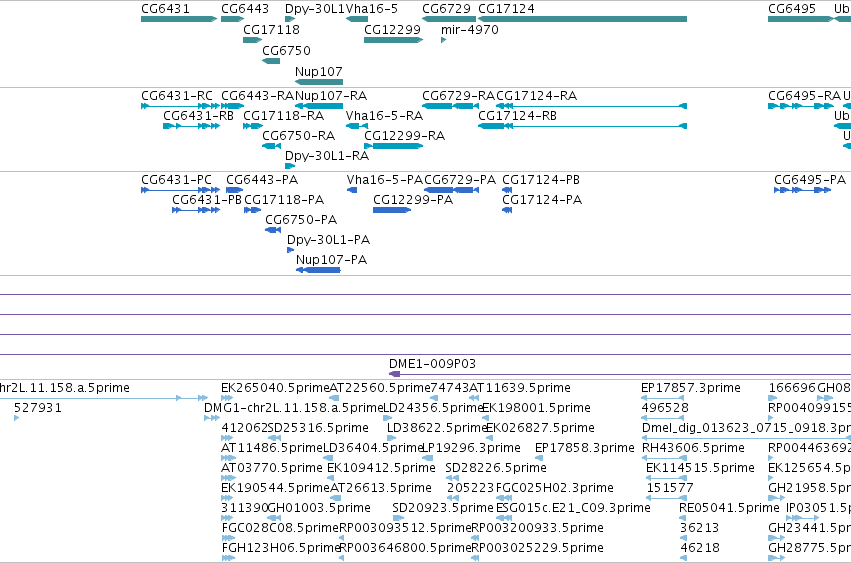Image resolution: width=851 pixels, height=563 pixels.
Task: Click the DME1-009P03 BAC clone
Action: pyautogui.click(x=620, y=374)
